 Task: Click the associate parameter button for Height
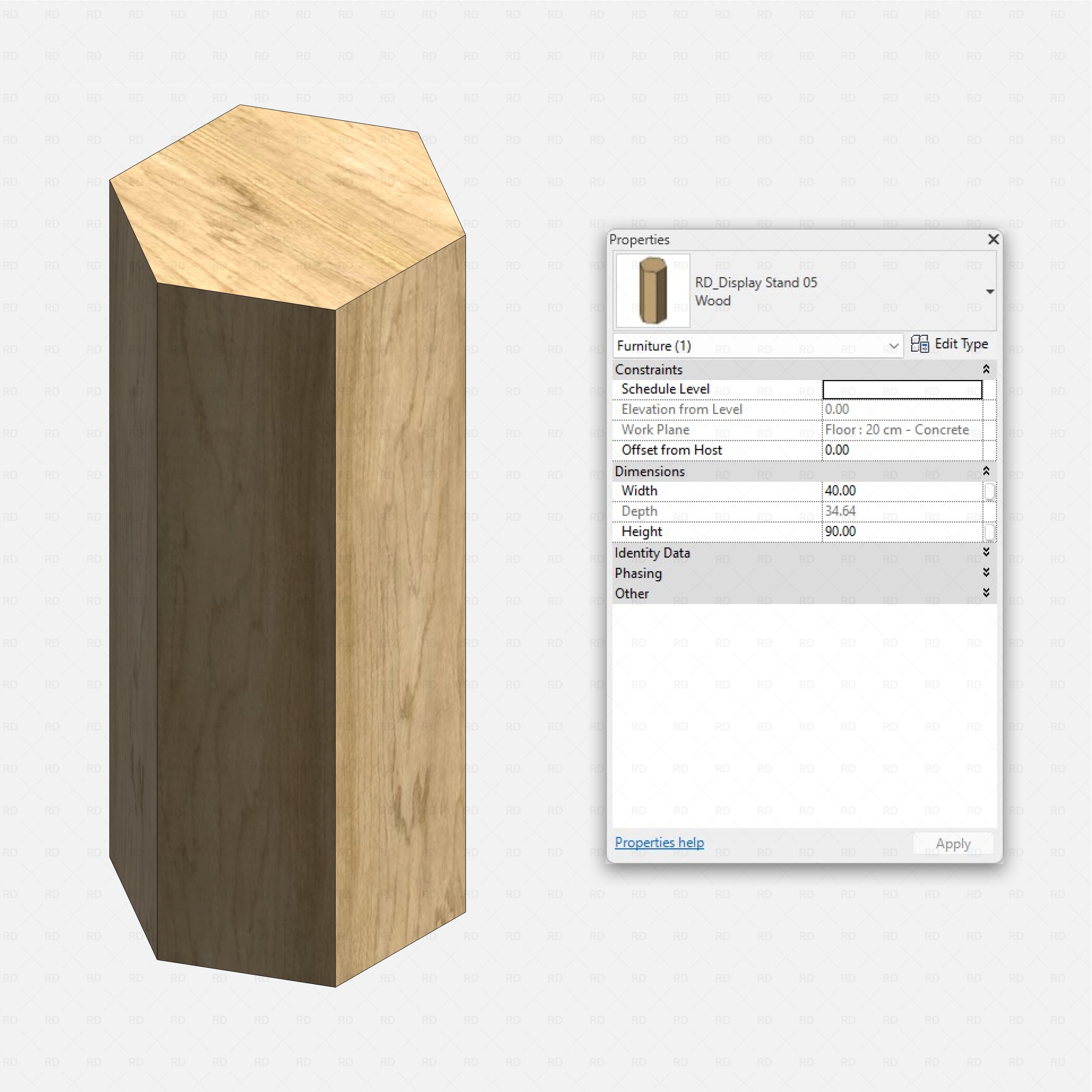989,532
